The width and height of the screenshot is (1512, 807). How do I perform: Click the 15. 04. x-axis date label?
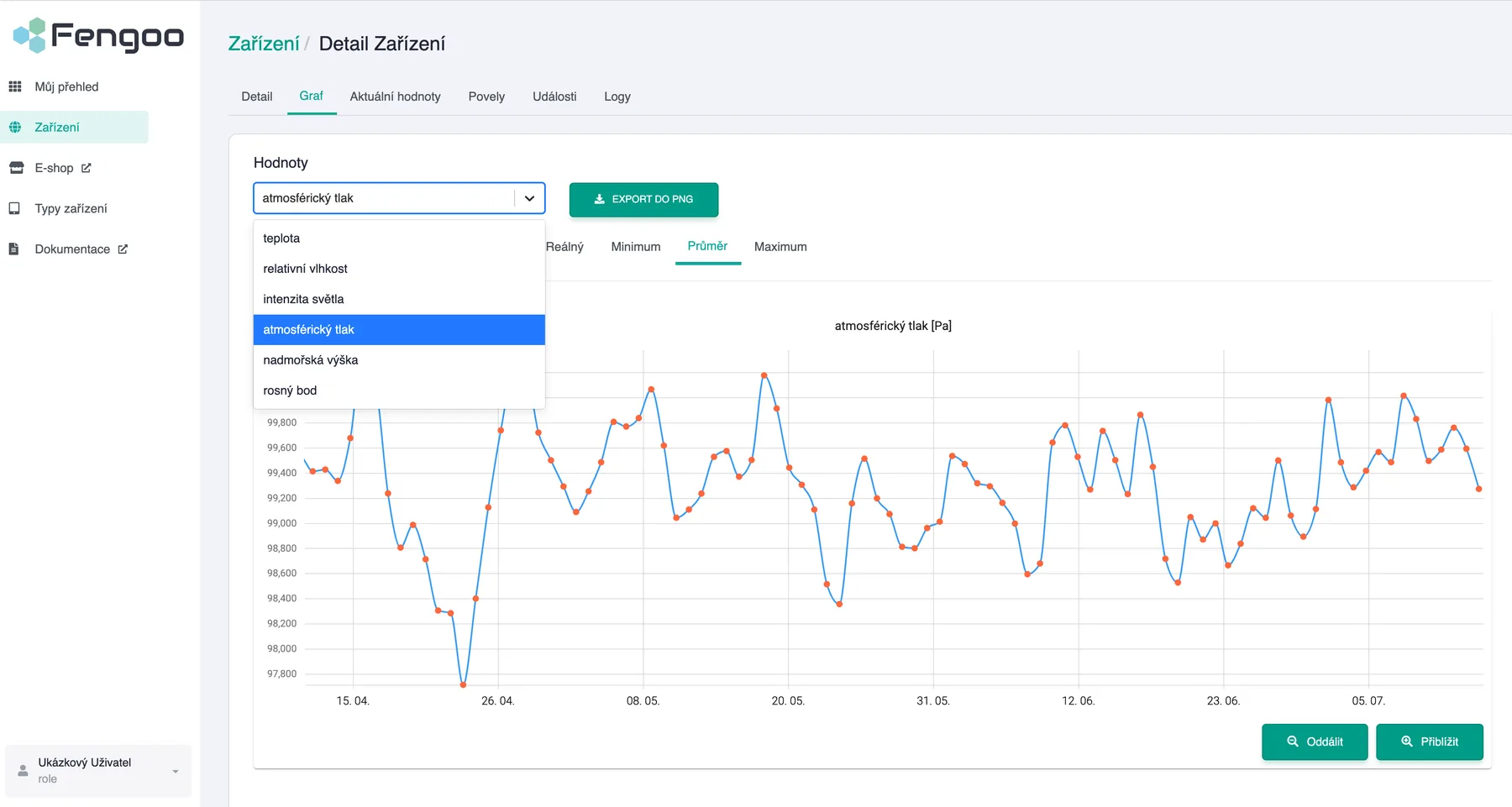[x=353, y=700]
